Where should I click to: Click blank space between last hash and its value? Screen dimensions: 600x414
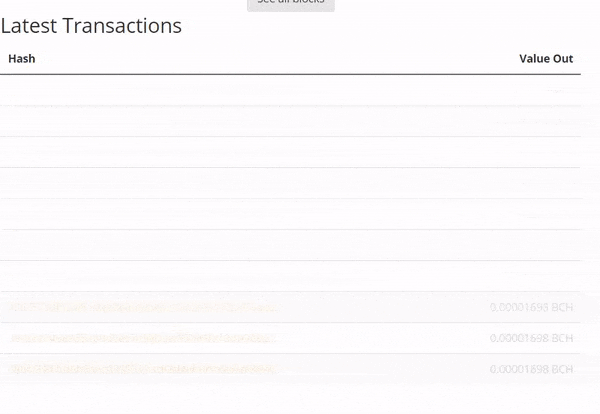[380, 369]
